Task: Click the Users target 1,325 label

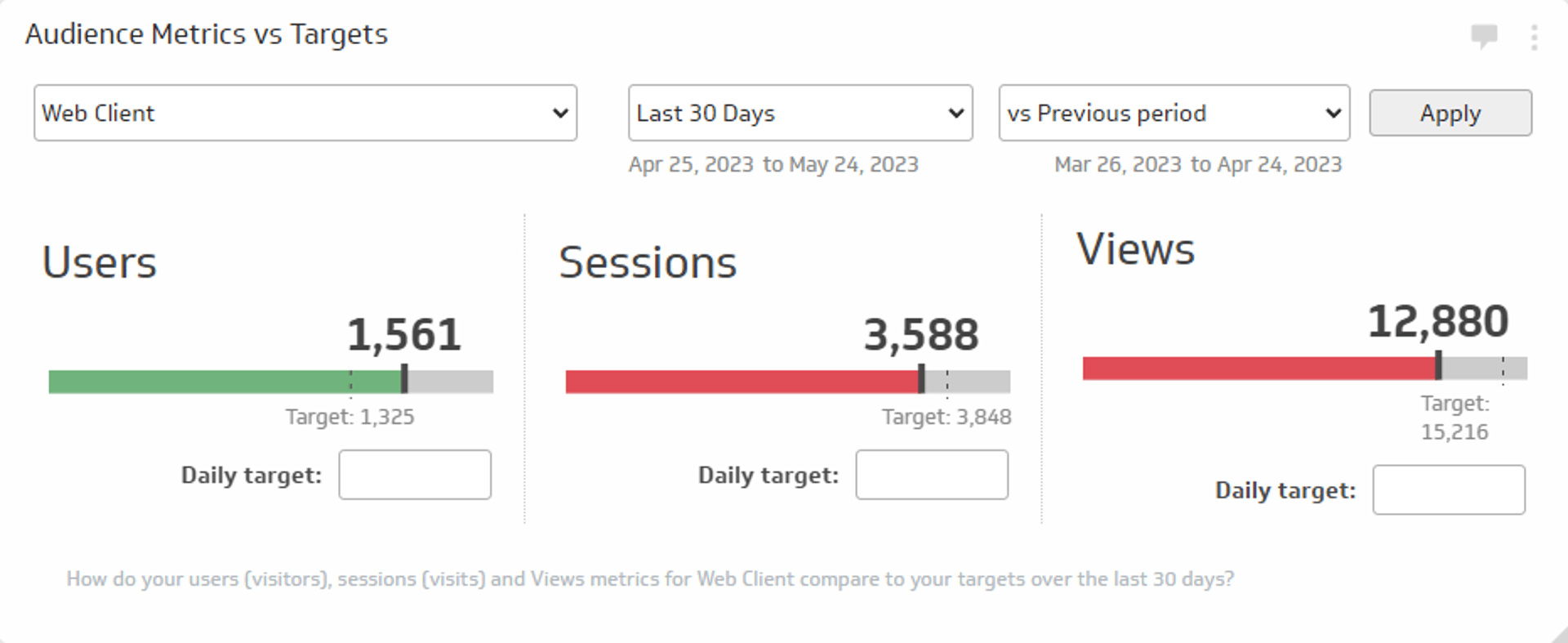Action: click(350, 417)
